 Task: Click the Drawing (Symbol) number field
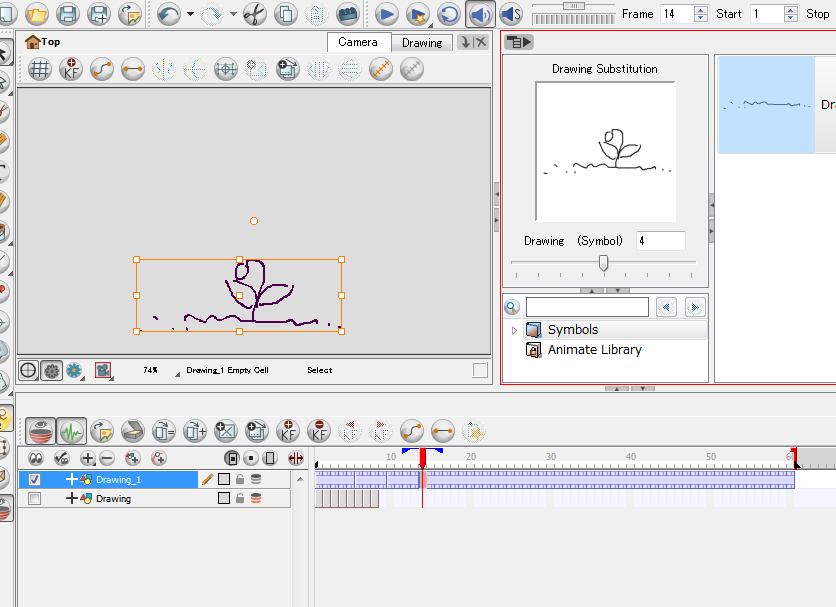tap(661, 241)
